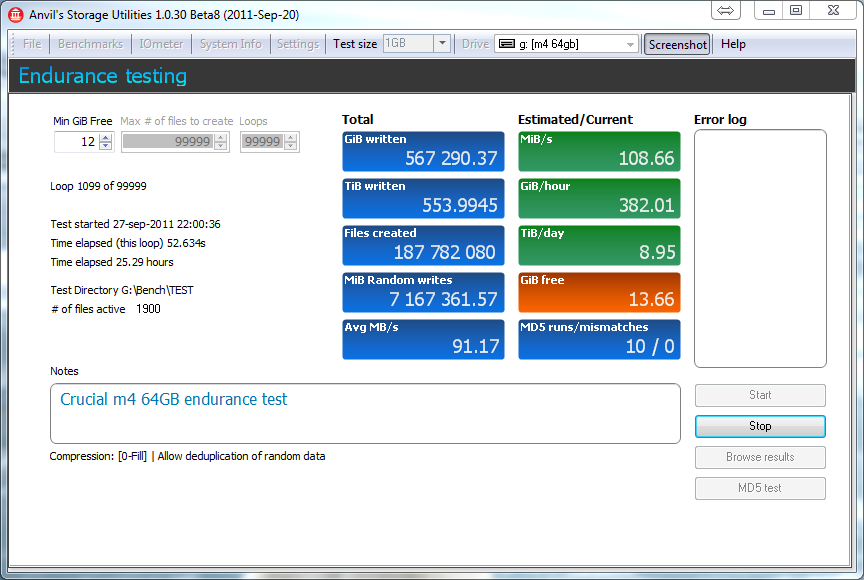Click the MiB/s 108.66 tile
864x580 pixels.
pos(600,151)
